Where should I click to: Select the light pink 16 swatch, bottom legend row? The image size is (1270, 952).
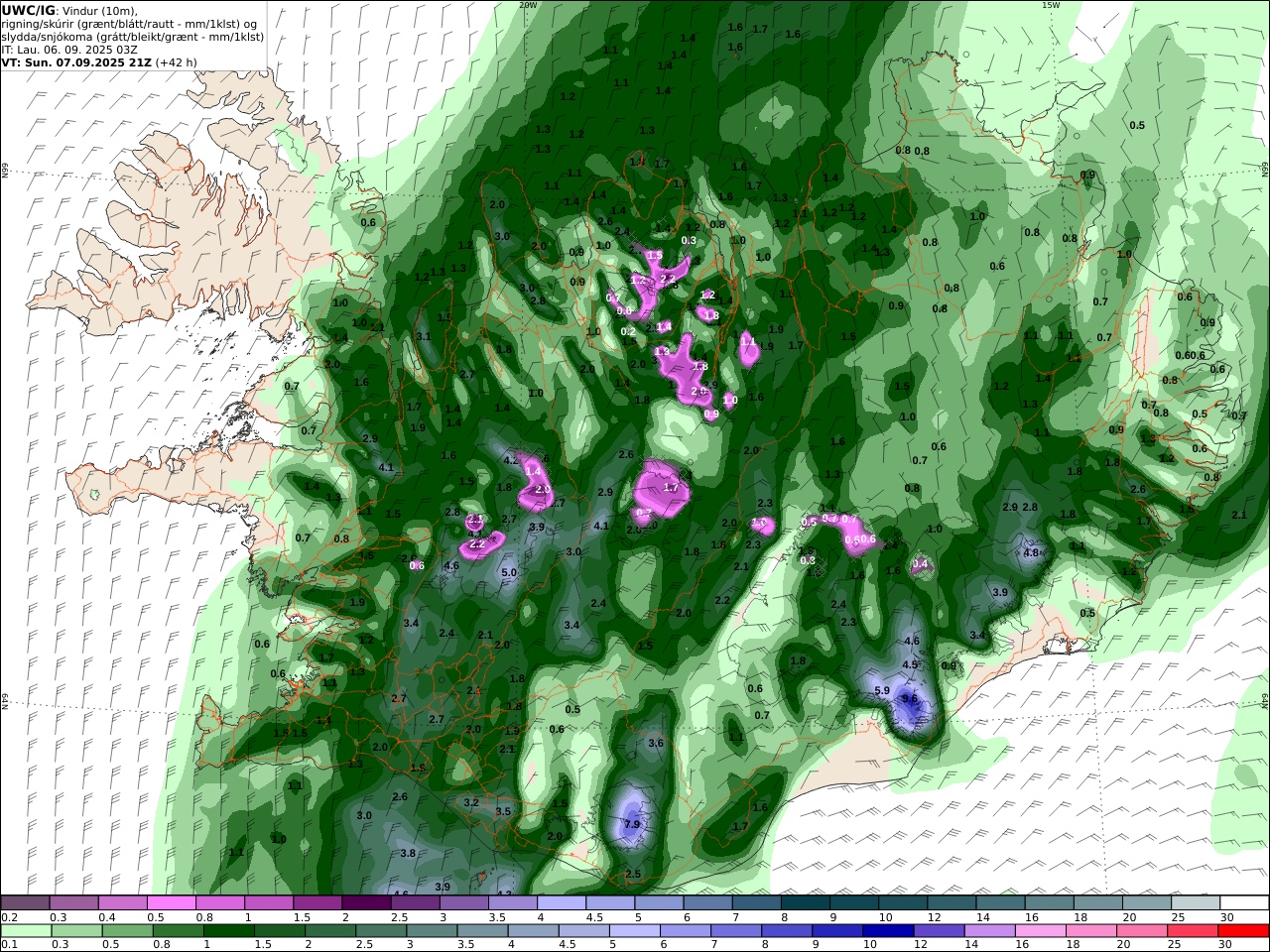[x=1041, y=931]
